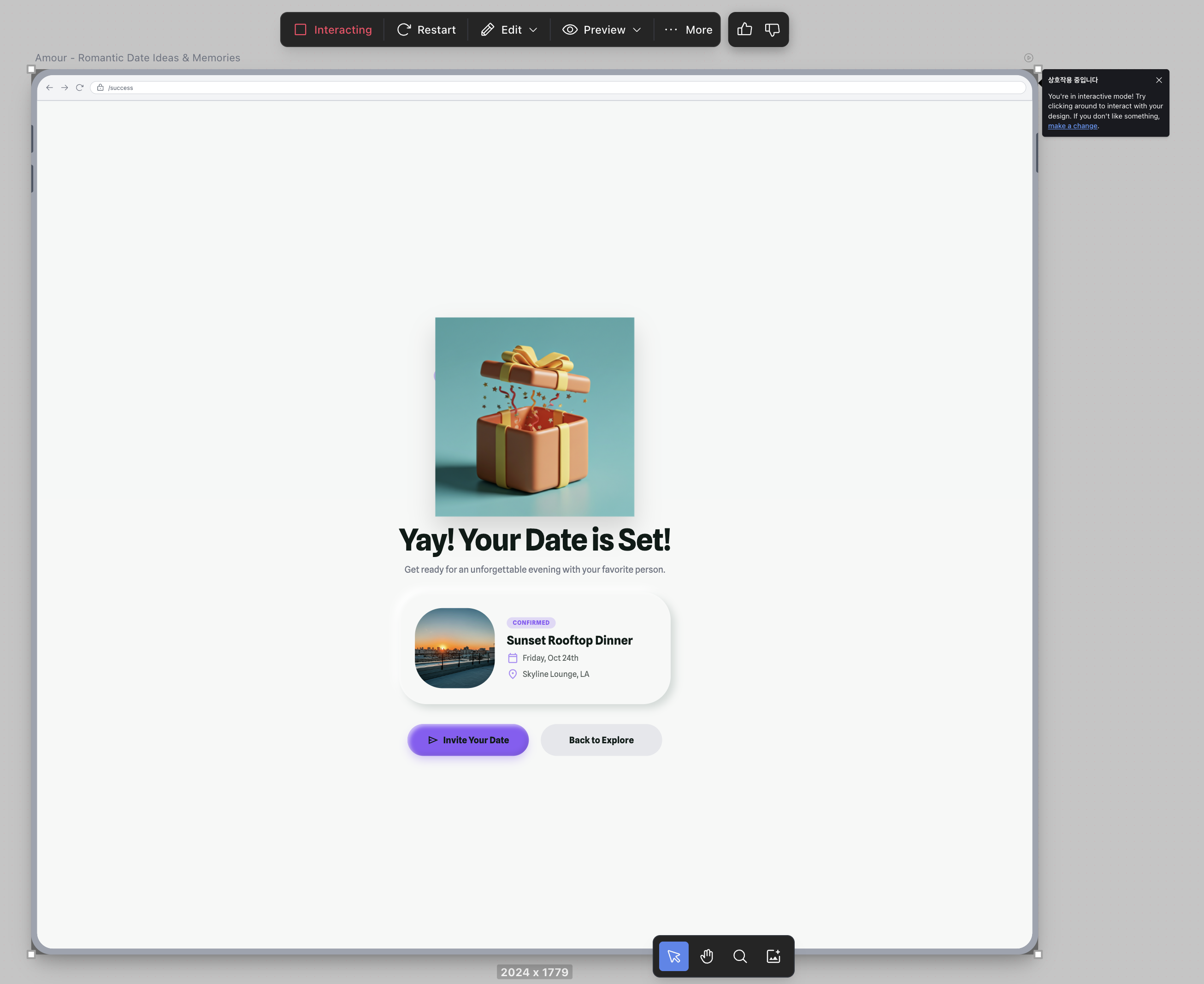
Task: Click Restart in the top toolbar
Action: pos(426,30)
